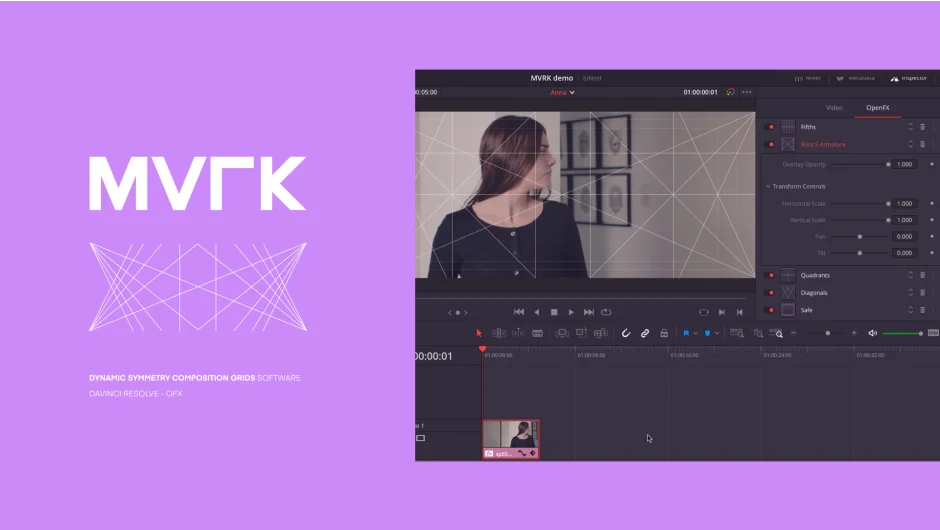Click timeline zoom in plus button

[x=854, y=333]
